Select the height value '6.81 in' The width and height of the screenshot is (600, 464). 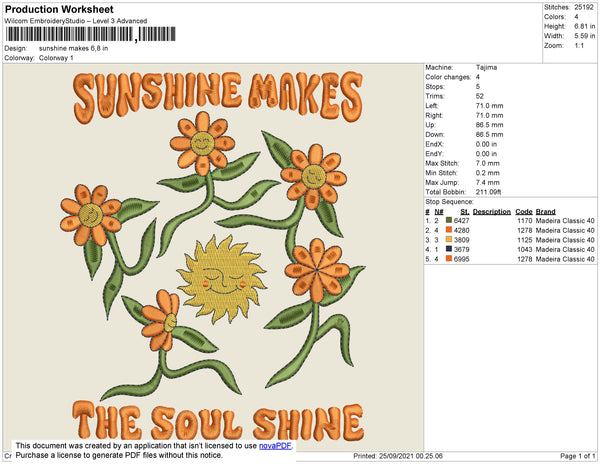pyautogui.click(x=585, y=26)
